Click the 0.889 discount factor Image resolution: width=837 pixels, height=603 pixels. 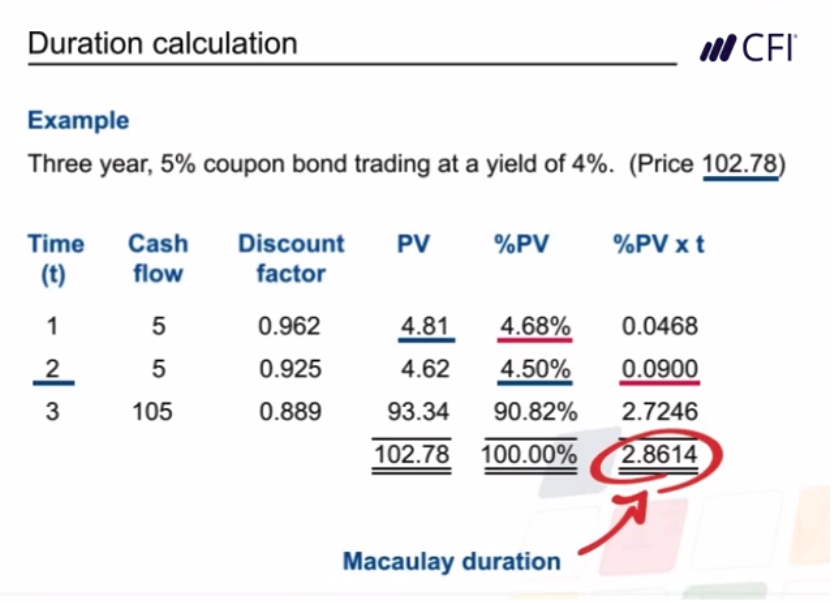pyautogui.click(x=290, y=411)
